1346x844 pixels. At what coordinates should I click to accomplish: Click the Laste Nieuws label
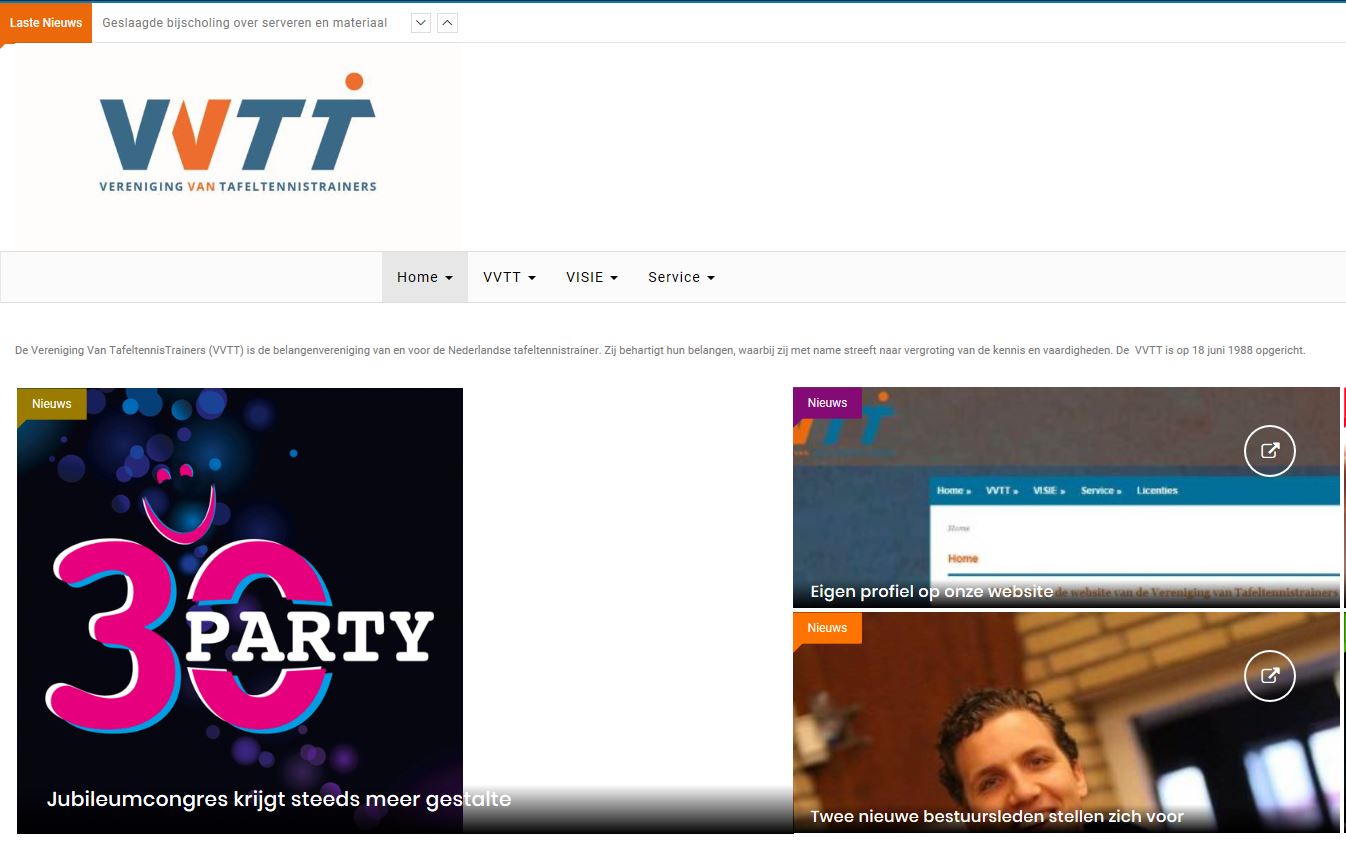coord(46,23)
